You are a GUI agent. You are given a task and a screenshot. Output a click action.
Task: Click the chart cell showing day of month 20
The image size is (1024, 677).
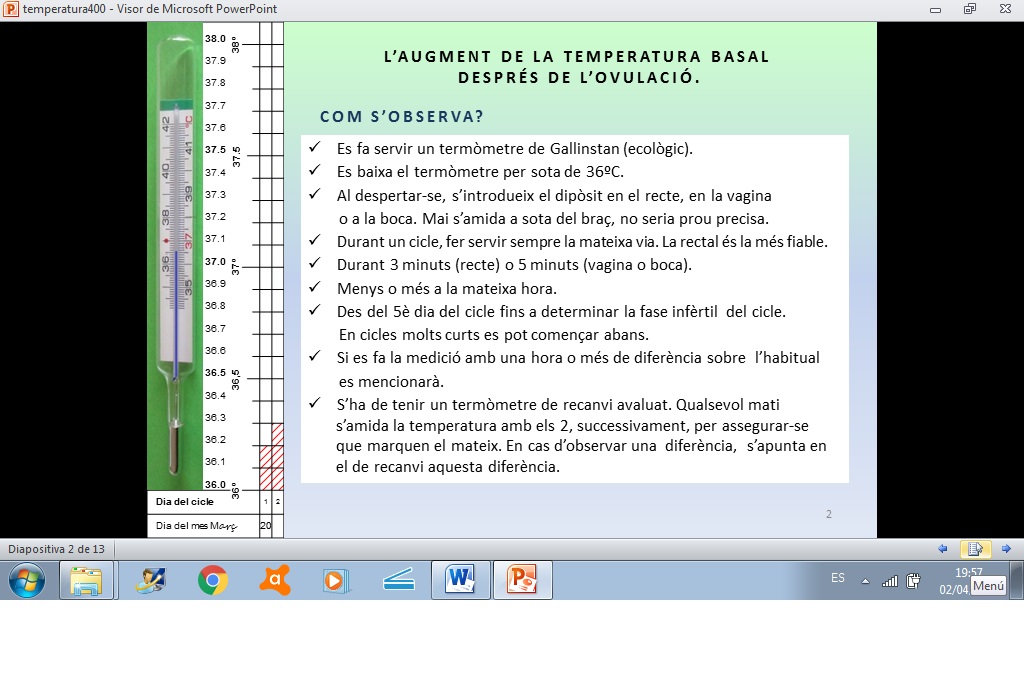point(266,526)
